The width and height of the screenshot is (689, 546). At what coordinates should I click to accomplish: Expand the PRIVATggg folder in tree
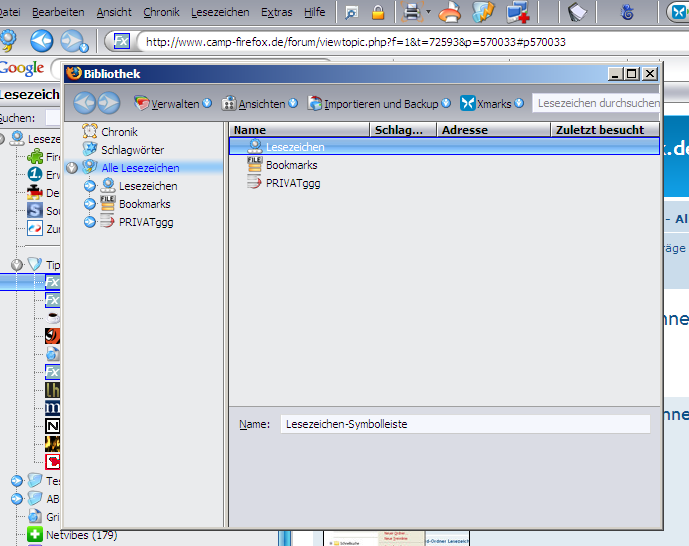point(90,222)
